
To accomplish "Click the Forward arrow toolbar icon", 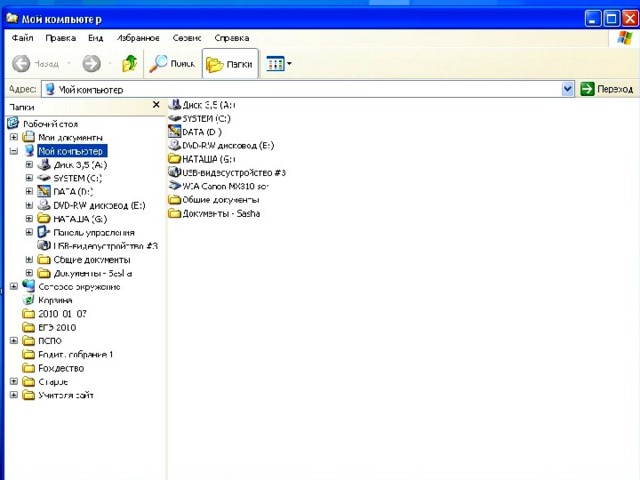I will click(91, 63).
